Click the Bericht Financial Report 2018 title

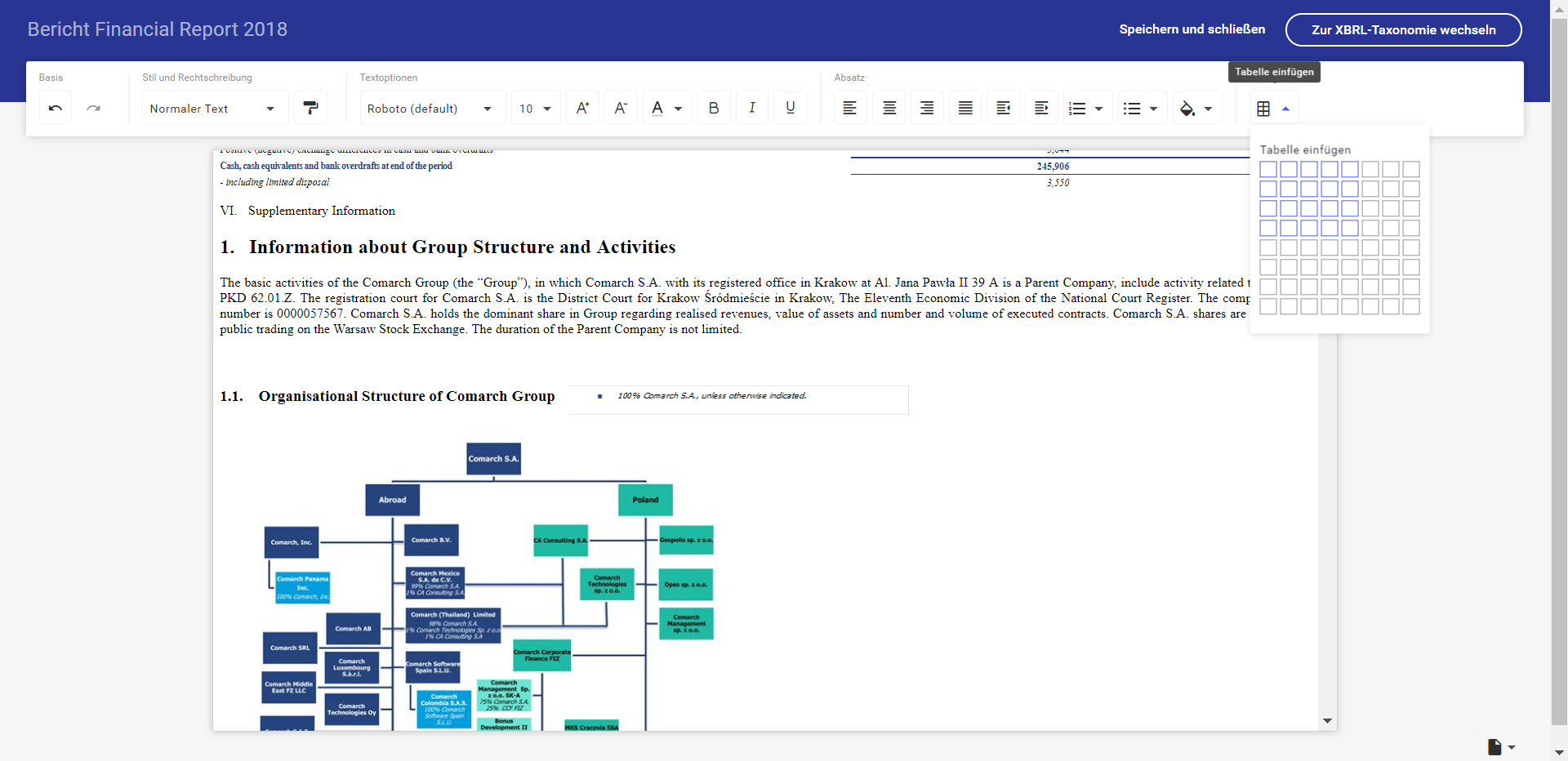158,29
